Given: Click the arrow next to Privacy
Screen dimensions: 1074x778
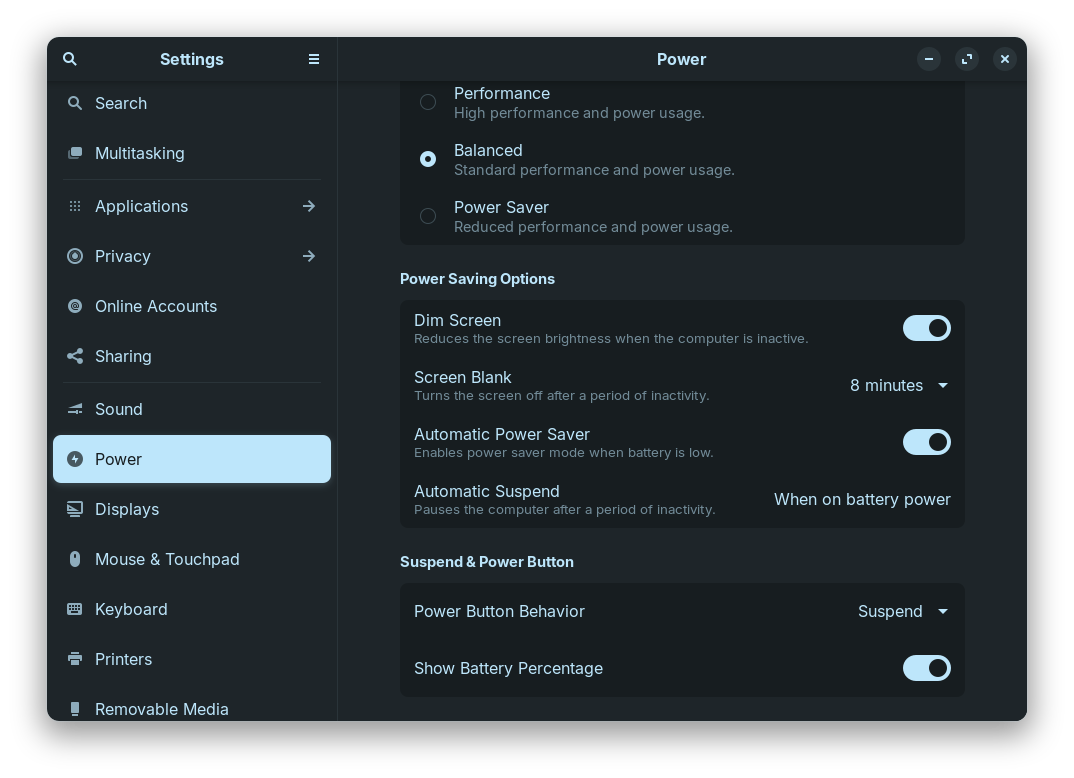Looking at the screenshot, I should [309, 256].
